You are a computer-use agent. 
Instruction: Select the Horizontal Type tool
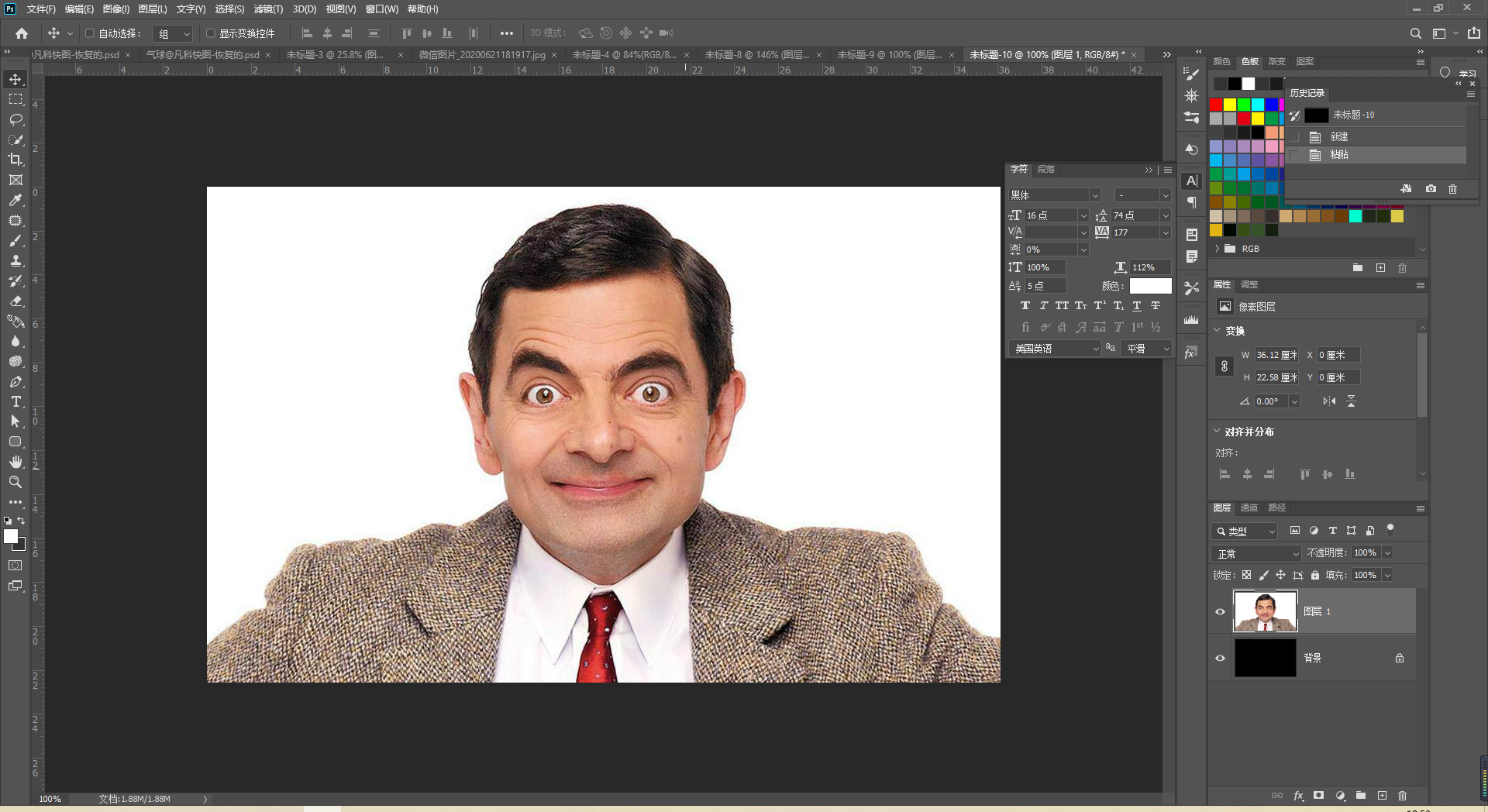(15, 401)
